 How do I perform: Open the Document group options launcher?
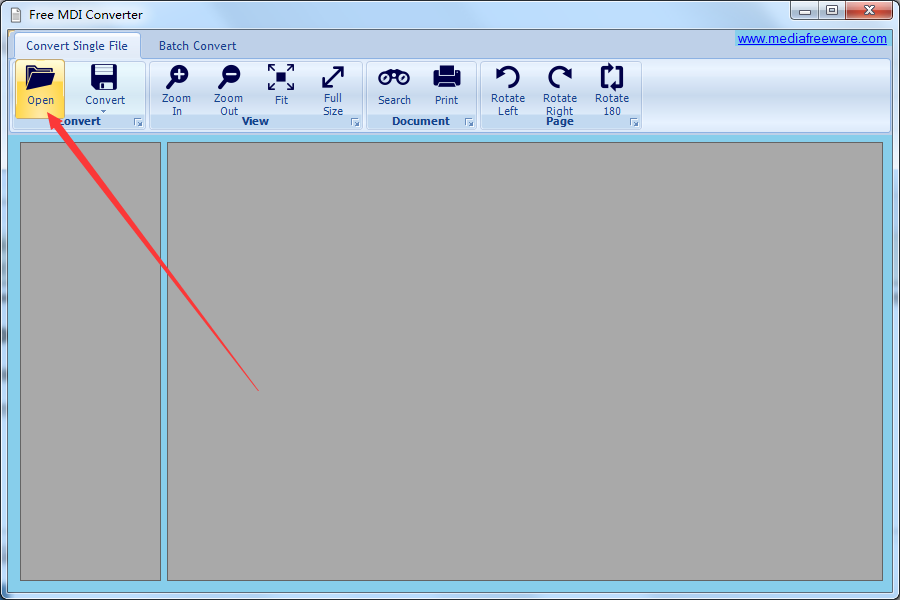point(468,121)
